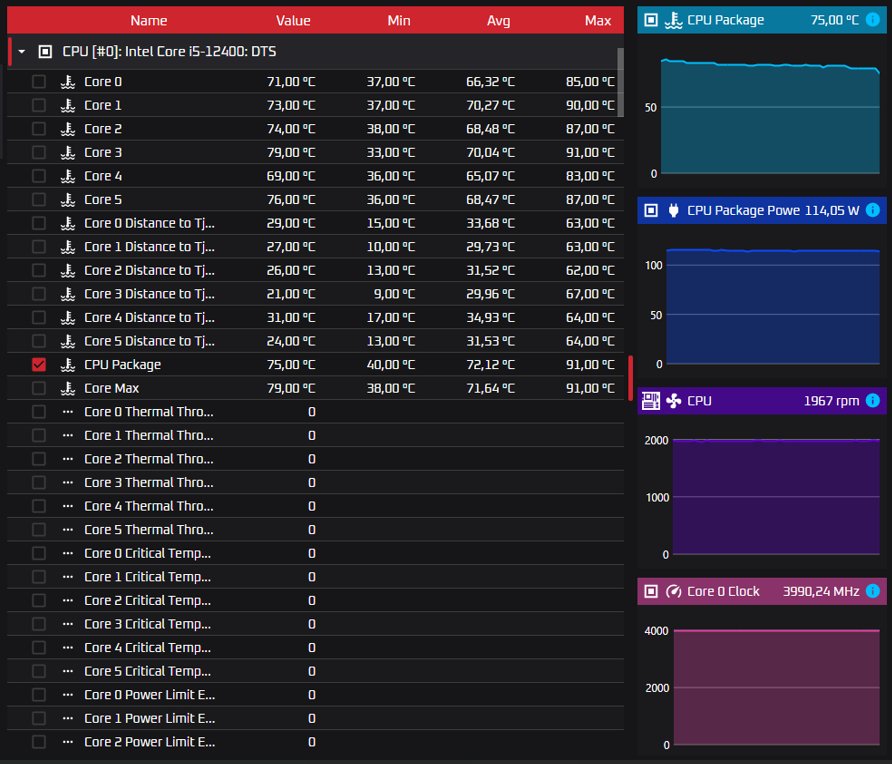
Task: Click chip icon on Core 0 Clock header
Action: [x=651, y=592]
